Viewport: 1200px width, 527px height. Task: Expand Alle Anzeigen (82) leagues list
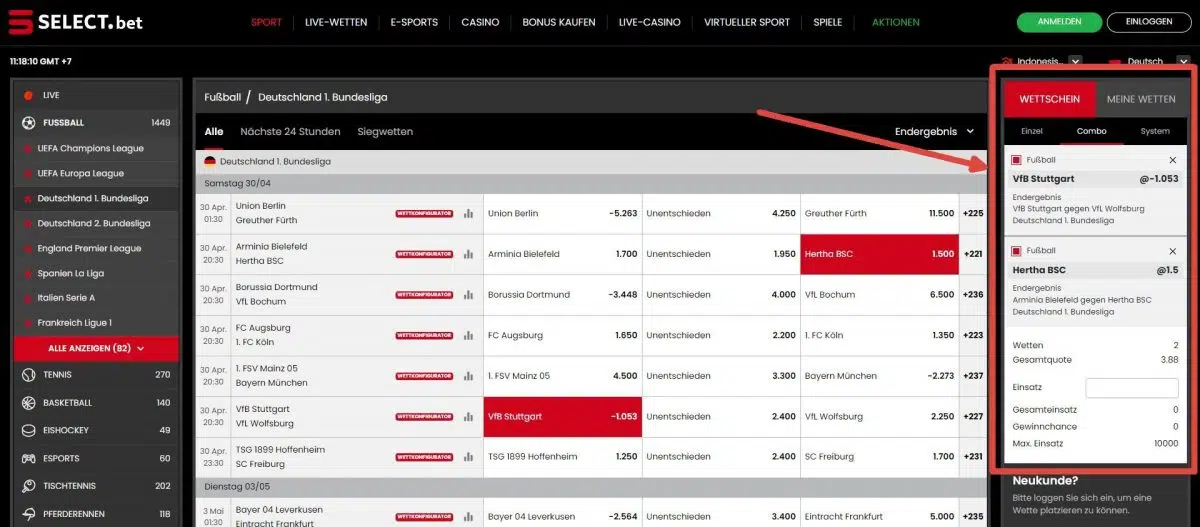96,348
